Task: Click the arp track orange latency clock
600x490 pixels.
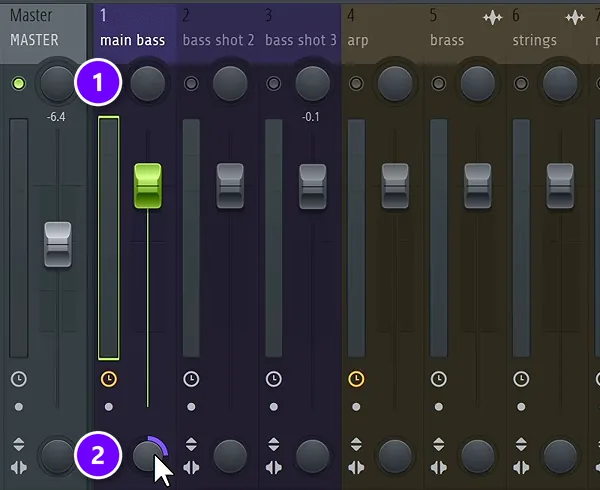Action: [x=356, y=379]
